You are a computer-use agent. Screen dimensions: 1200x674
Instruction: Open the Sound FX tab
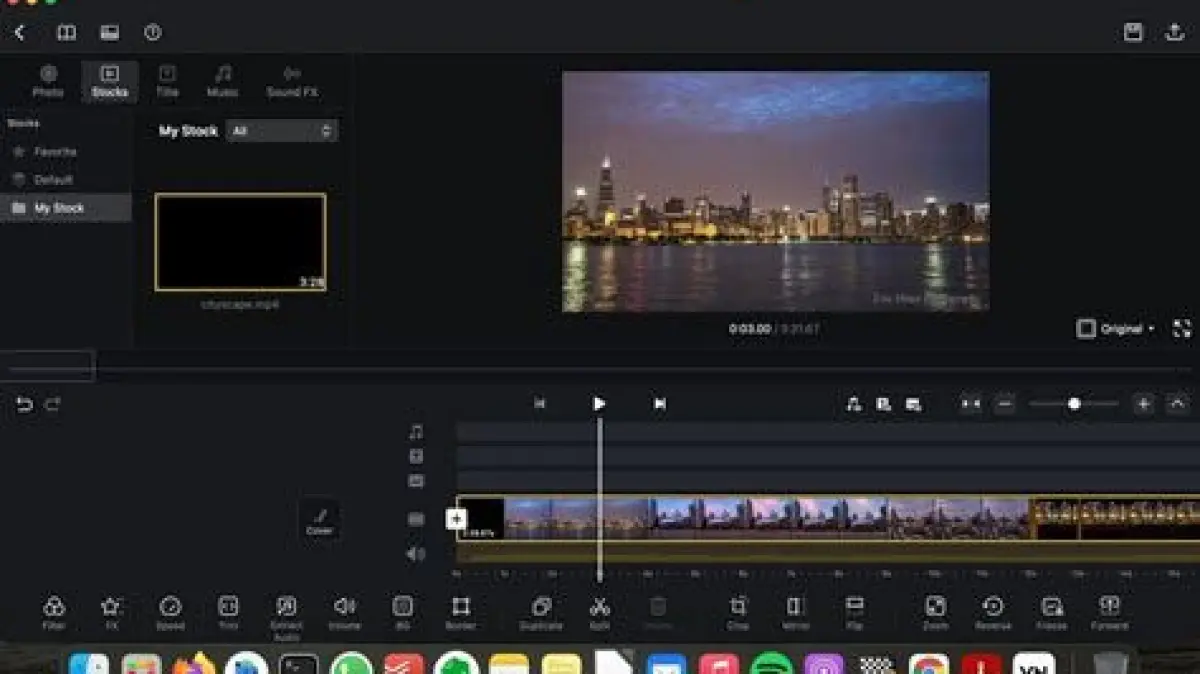(x=292, y=81)
